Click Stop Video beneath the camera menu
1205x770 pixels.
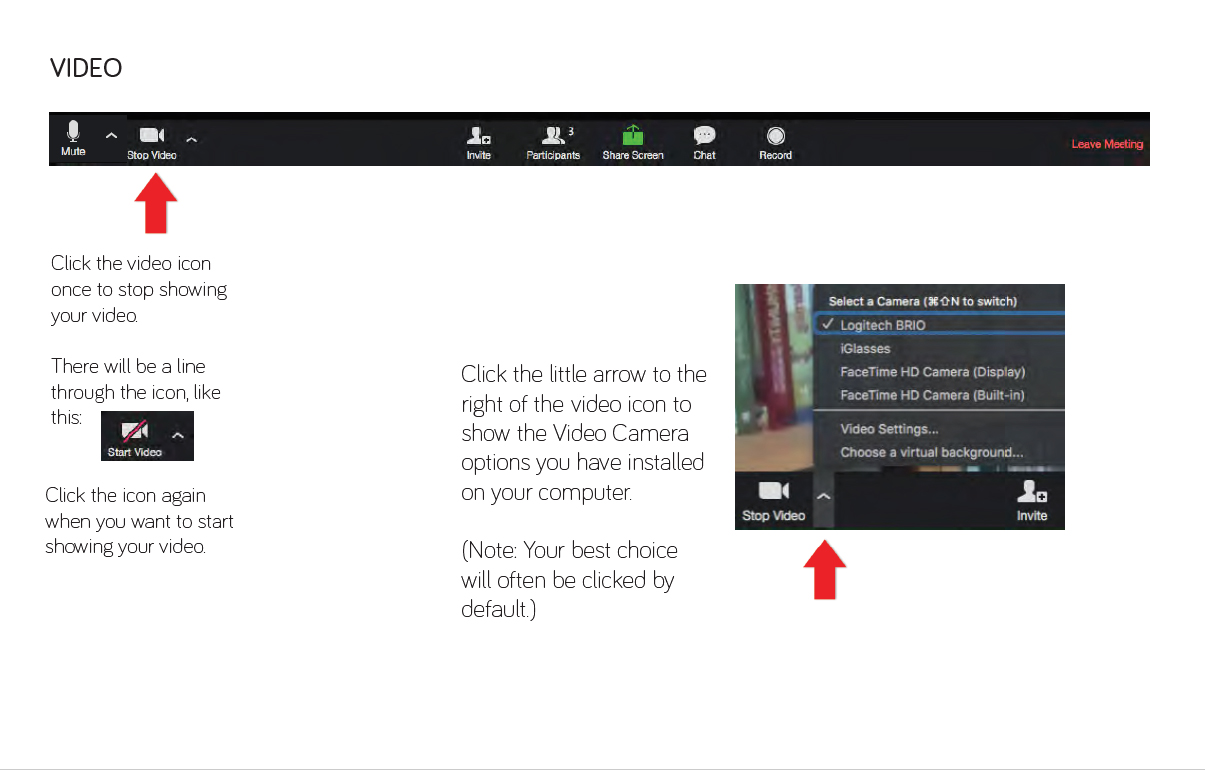pyautogui.click(x=773, y=502)
